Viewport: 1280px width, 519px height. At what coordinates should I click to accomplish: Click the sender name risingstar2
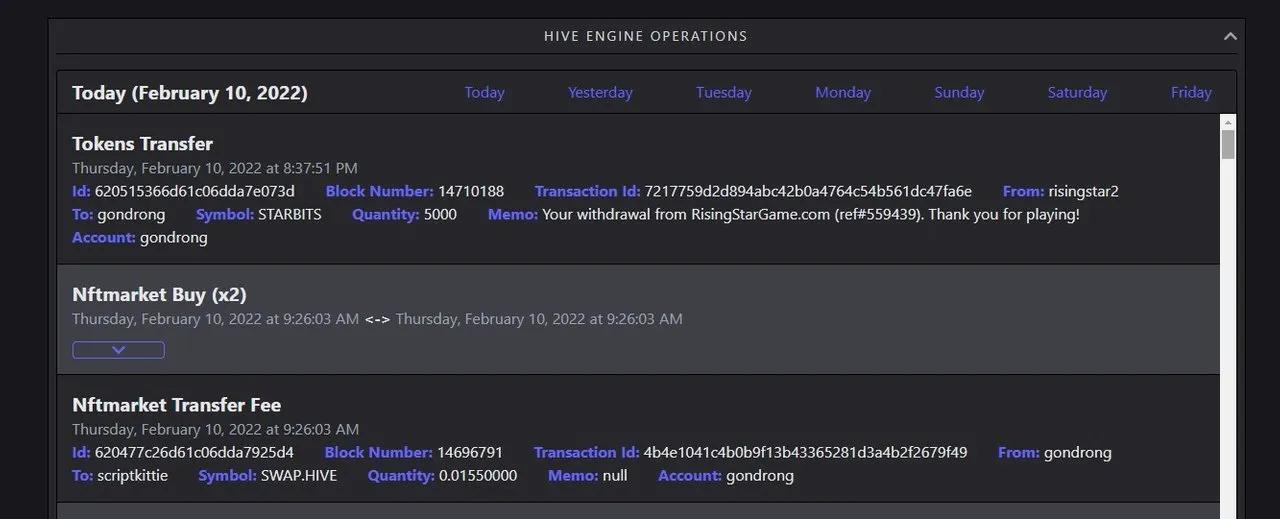[x=1084, y=191]
